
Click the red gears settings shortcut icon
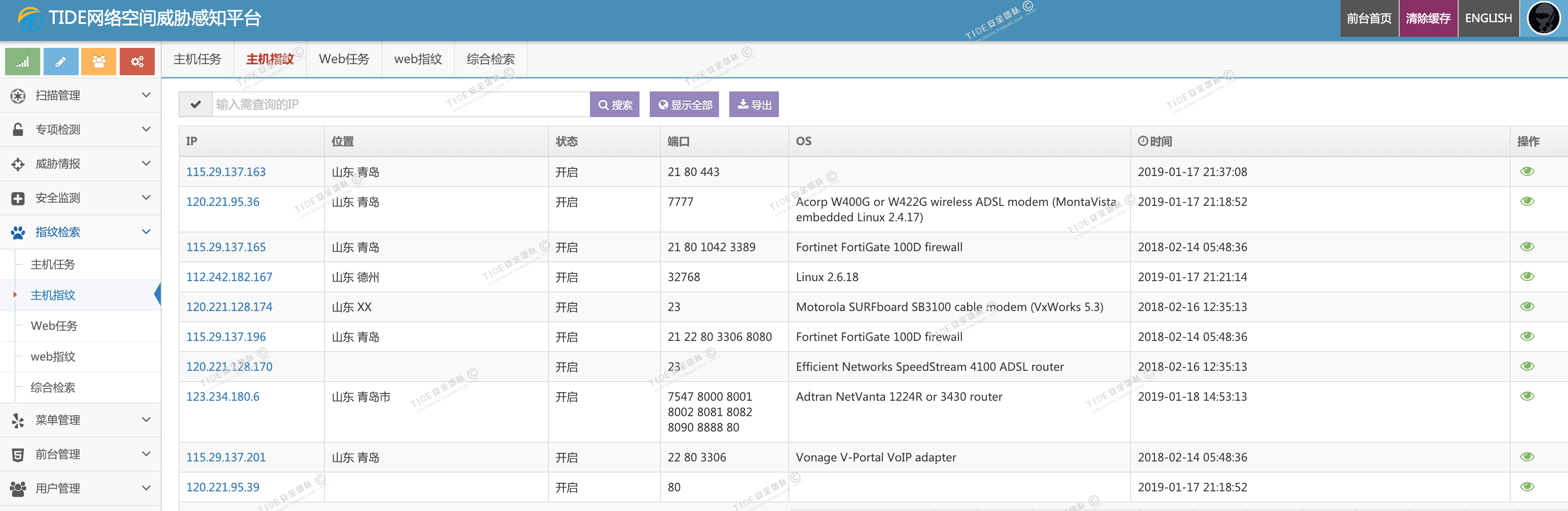(137, 62)
